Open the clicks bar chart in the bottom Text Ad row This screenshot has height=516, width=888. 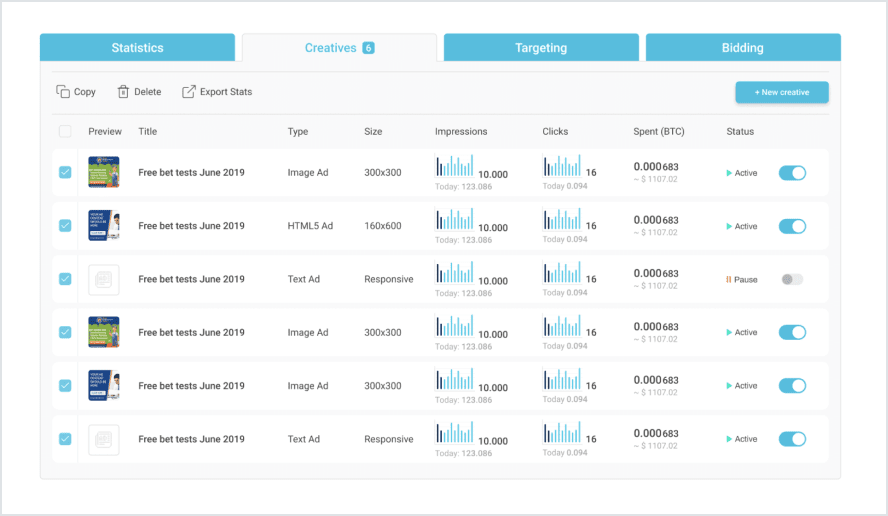[562, 433]
